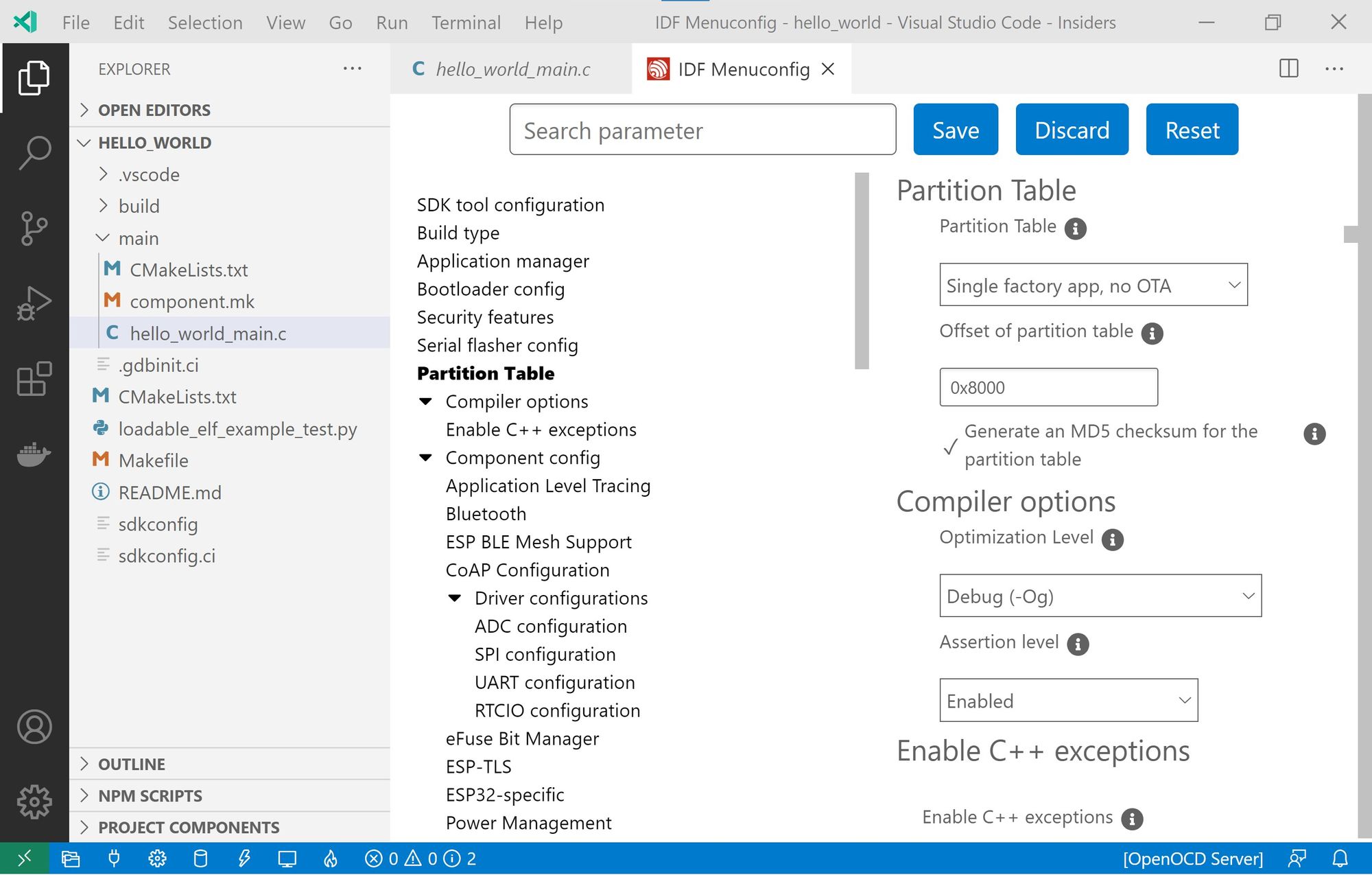Open the Search view in activity bar
Image resolution: width=1372 pixels, height=875 pixels.
pyautogui.click(x=34, y=152)
